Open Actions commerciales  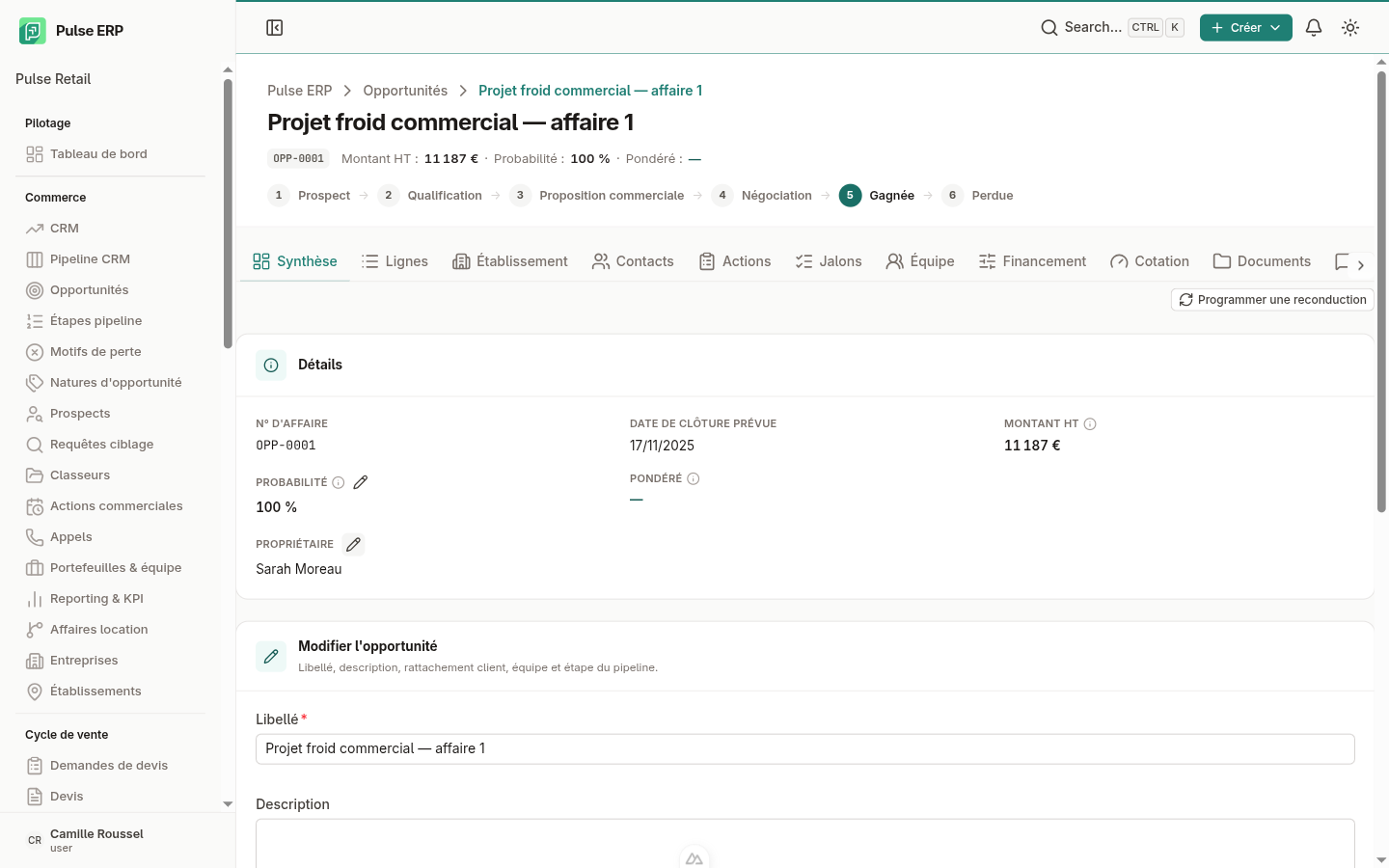pyautogui.click(x=116, y=506)
